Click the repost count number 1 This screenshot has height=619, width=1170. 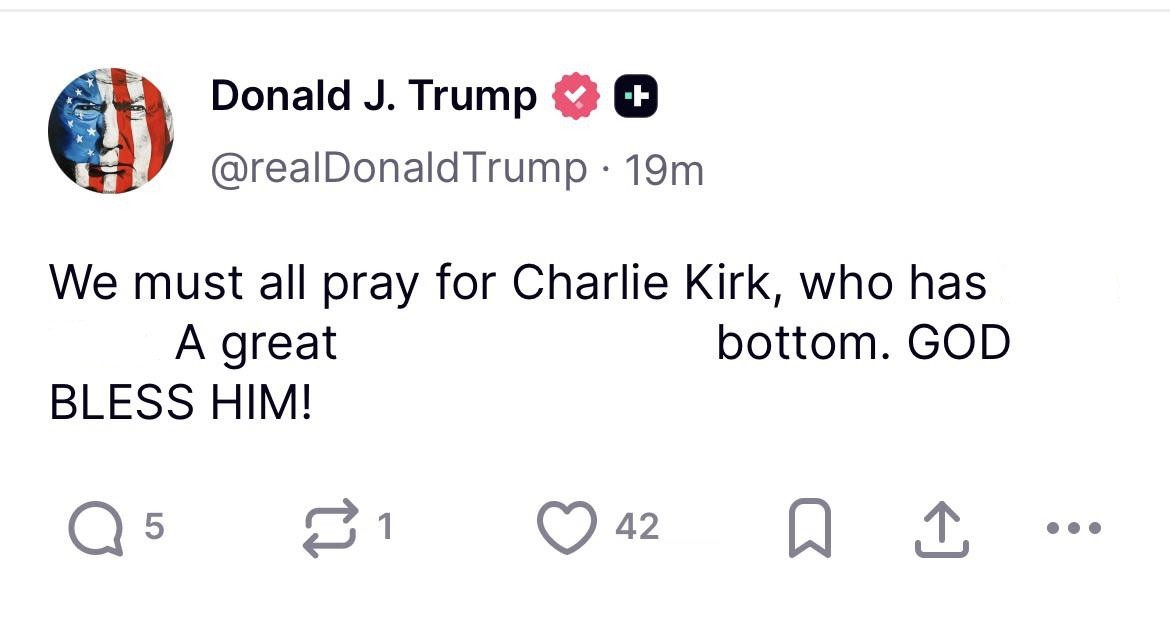tap(386, 527)
